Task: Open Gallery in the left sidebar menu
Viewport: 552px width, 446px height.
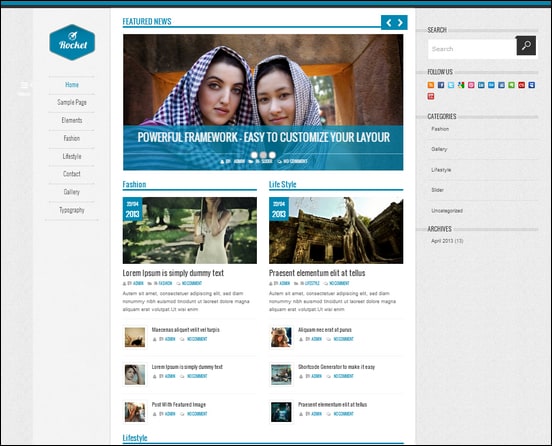Action: (x=72, y=192)
